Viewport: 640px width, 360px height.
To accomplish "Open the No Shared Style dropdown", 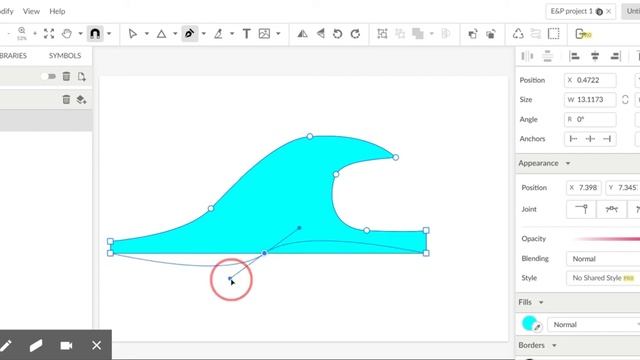I will [603, 278].
